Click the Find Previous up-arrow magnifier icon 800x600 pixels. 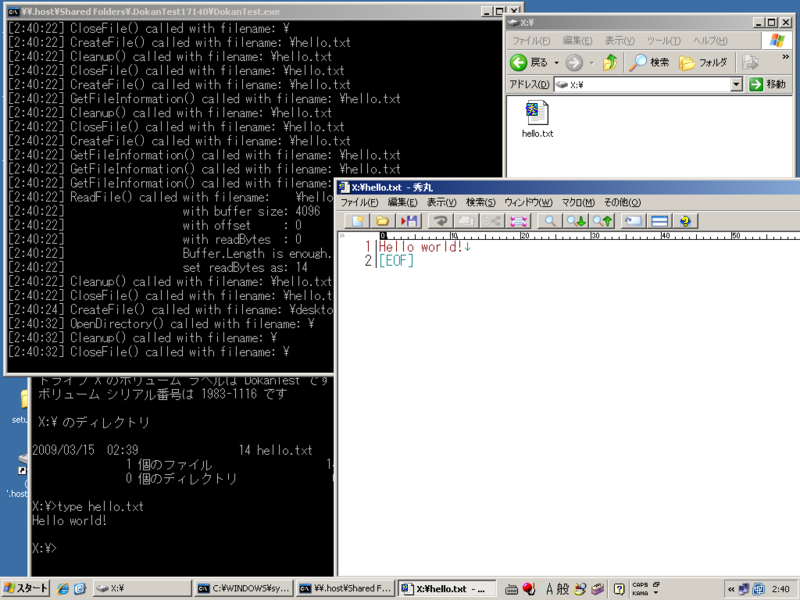604,221
